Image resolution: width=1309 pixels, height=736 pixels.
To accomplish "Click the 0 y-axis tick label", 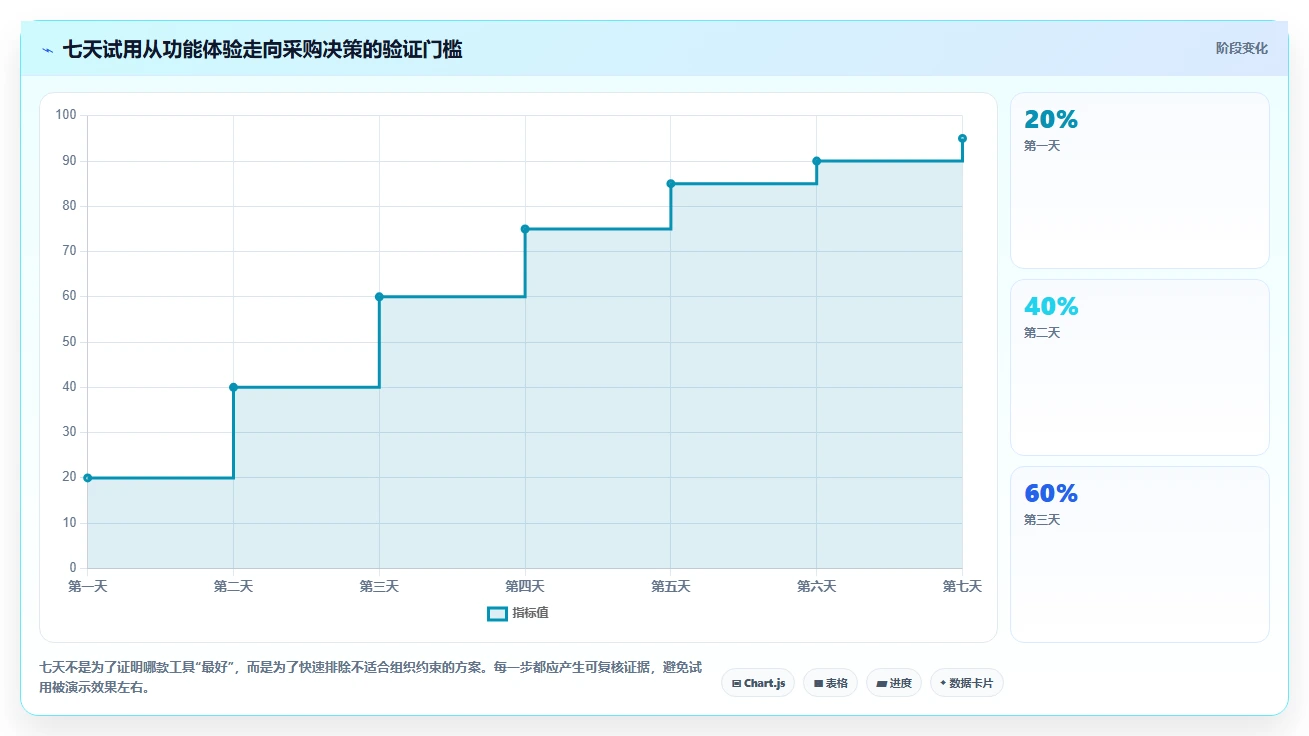I will point(73,569).
